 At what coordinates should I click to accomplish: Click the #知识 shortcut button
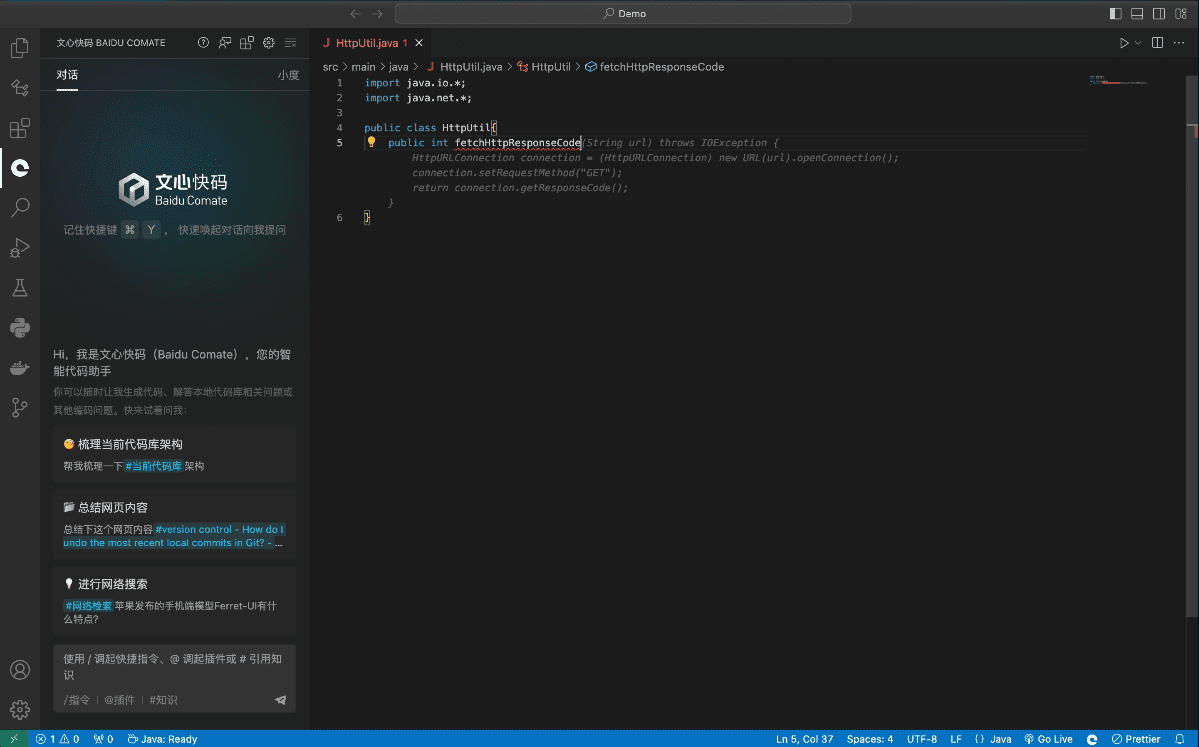[x=164, y=700]
